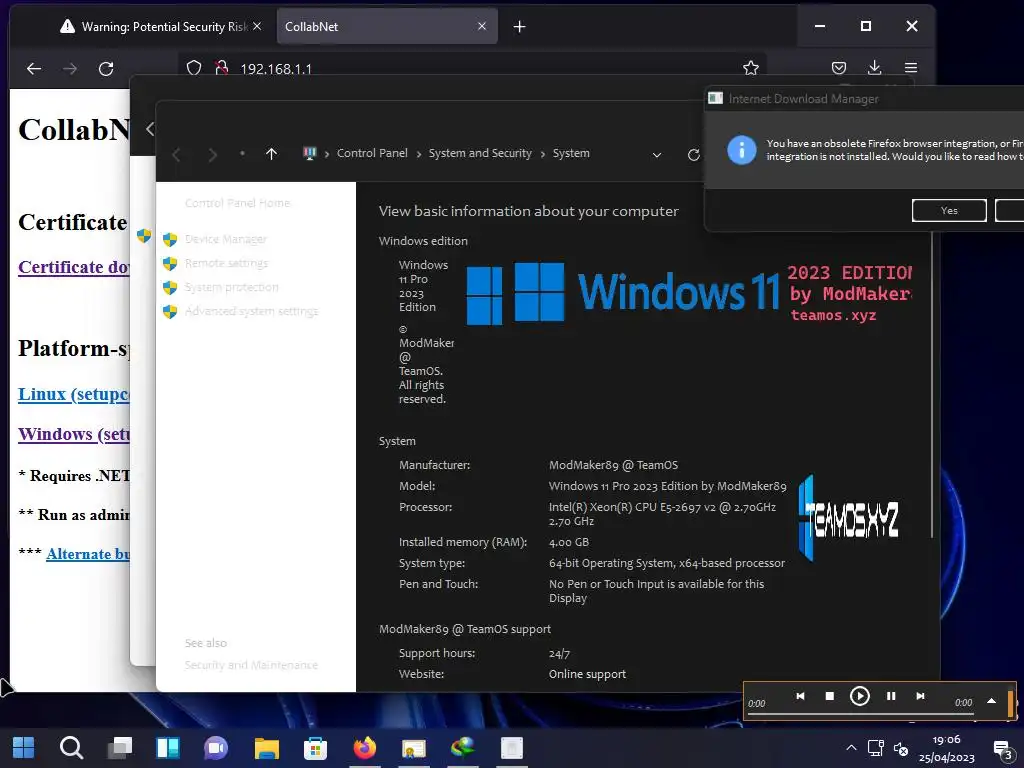Click the Online support website link
1024x768 pixels.
click(x=587, y=674)
